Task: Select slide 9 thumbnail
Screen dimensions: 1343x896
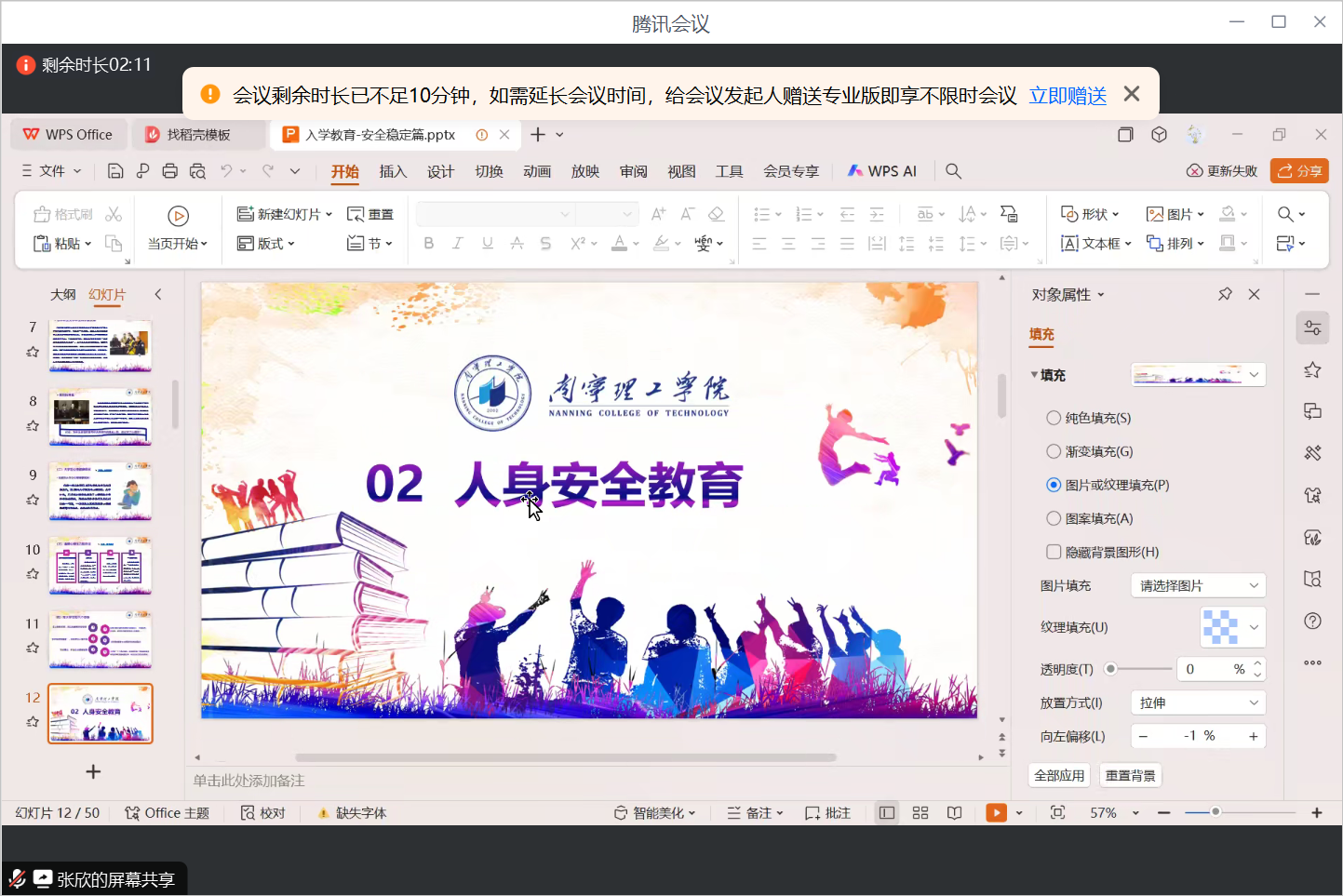Action: click(100, 490)
